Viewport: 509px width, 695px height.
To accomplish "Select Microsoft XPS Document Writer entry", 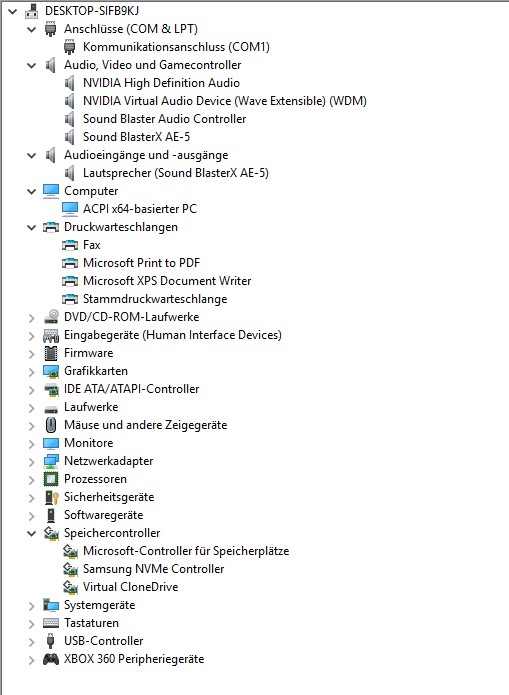I will pos(167,281).
